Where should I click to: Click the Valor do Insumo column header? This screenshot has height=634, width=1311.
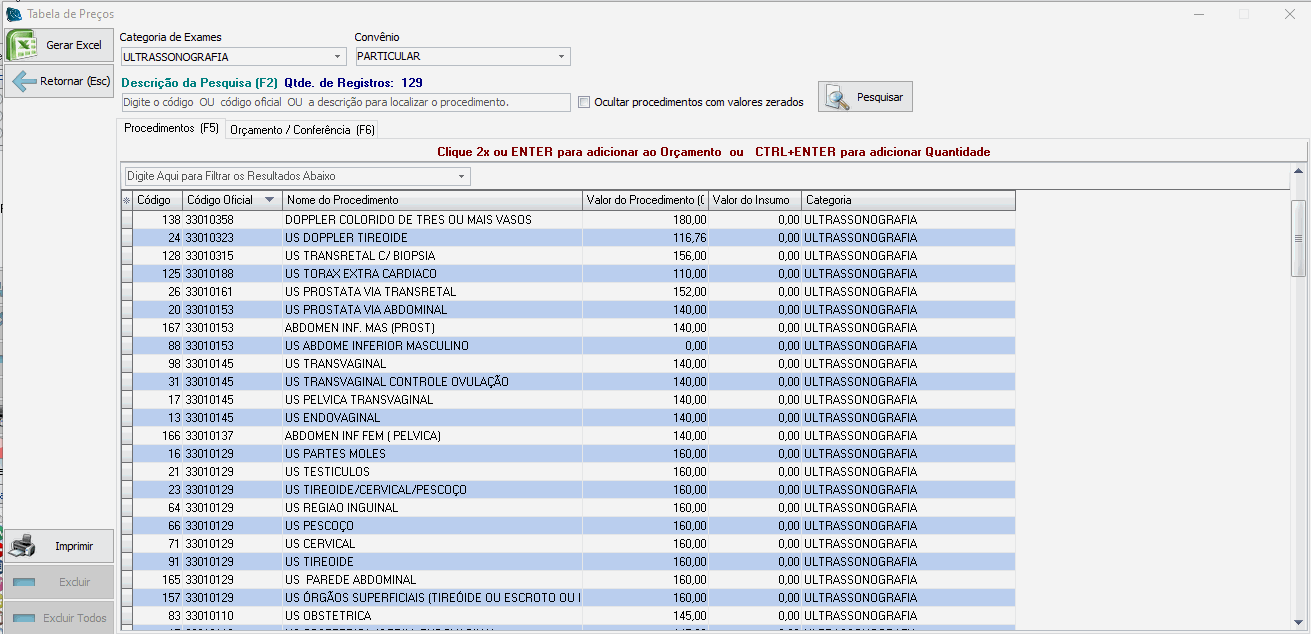(x=754, y=200)
